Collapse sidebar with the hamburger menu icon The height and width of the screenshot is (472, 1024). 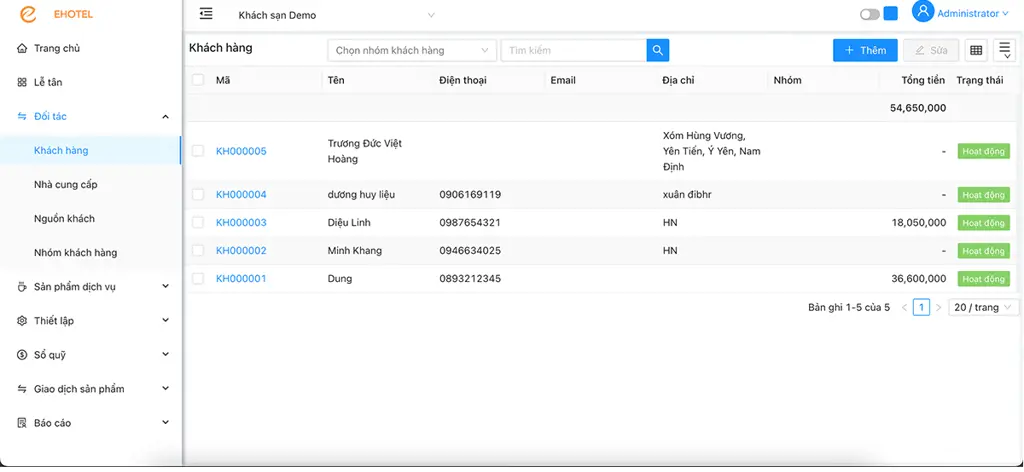click(206, 13)
